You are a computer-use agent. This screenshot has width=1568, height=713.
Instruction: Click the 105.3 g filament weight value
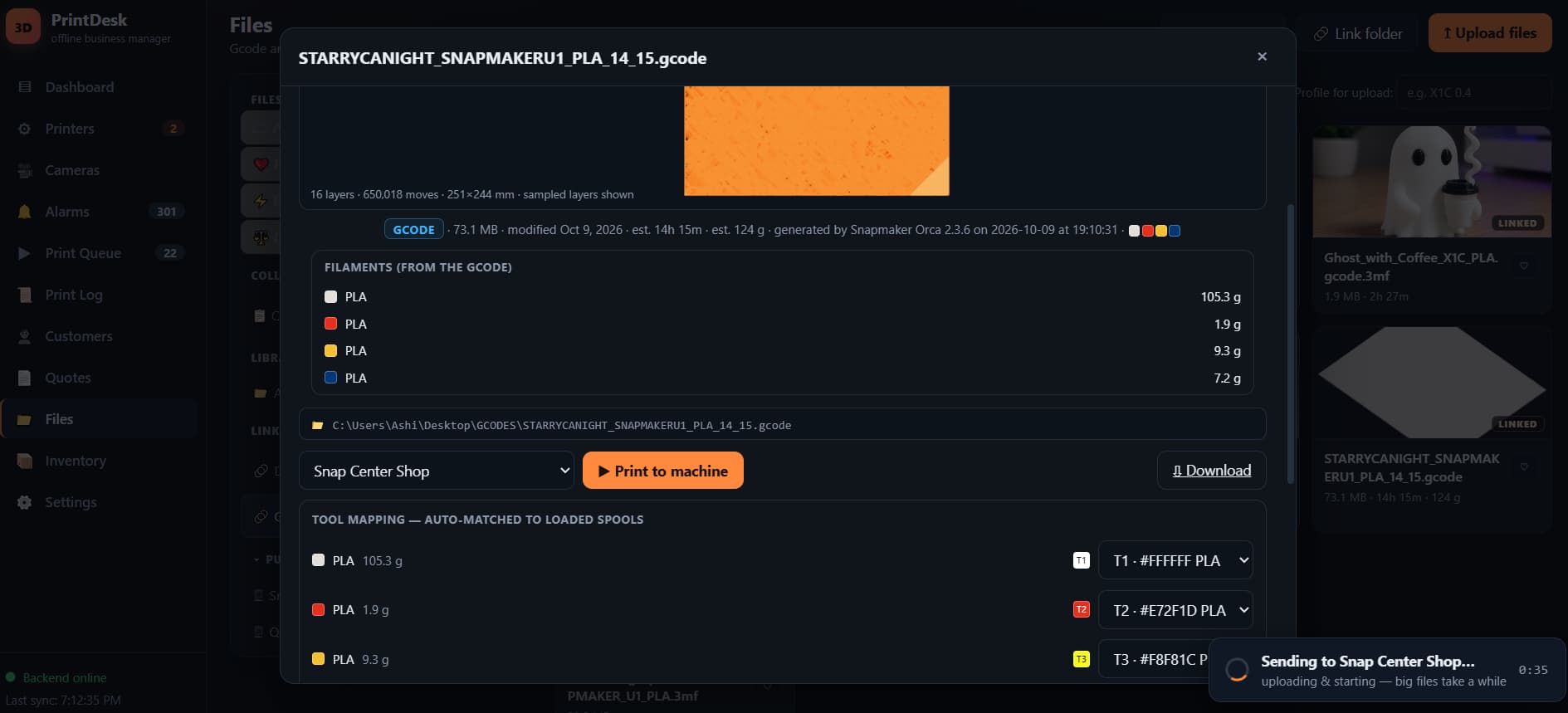[1220, 296]
